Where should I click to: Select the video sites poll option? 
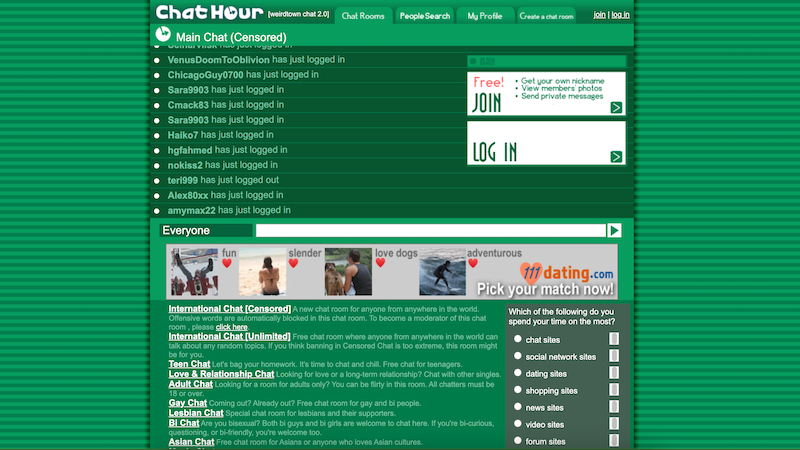coord(518,423)
